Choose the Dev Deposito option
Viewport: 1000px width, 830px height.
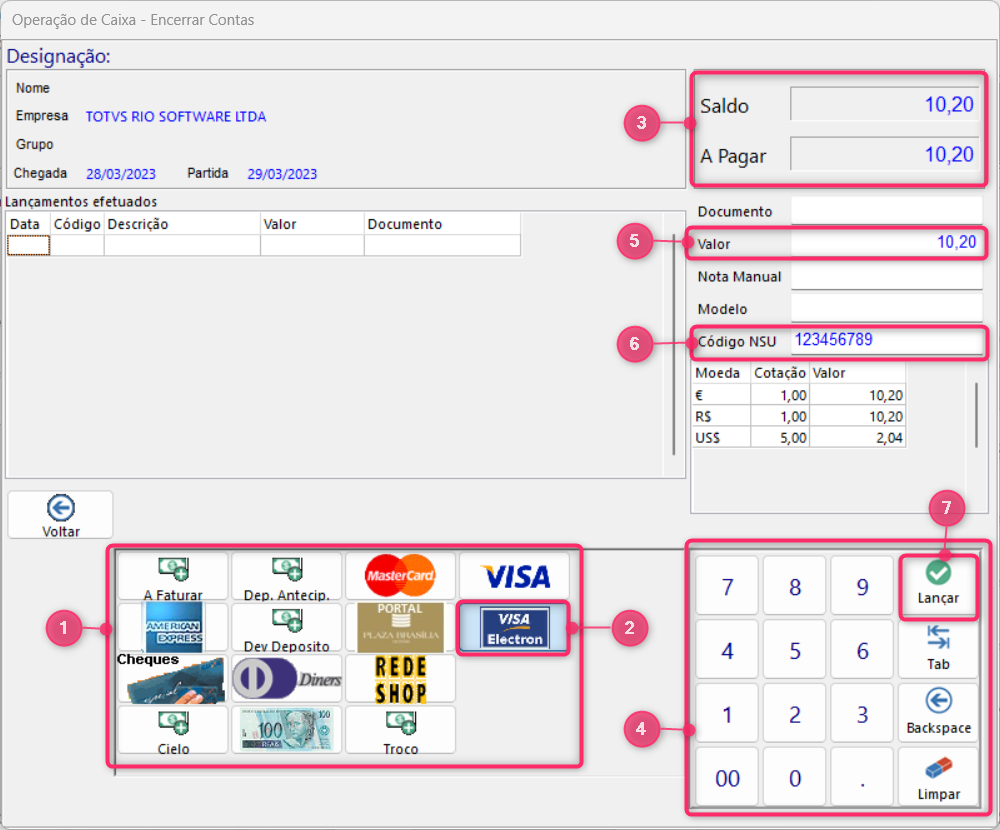click(x=286, y=628)
